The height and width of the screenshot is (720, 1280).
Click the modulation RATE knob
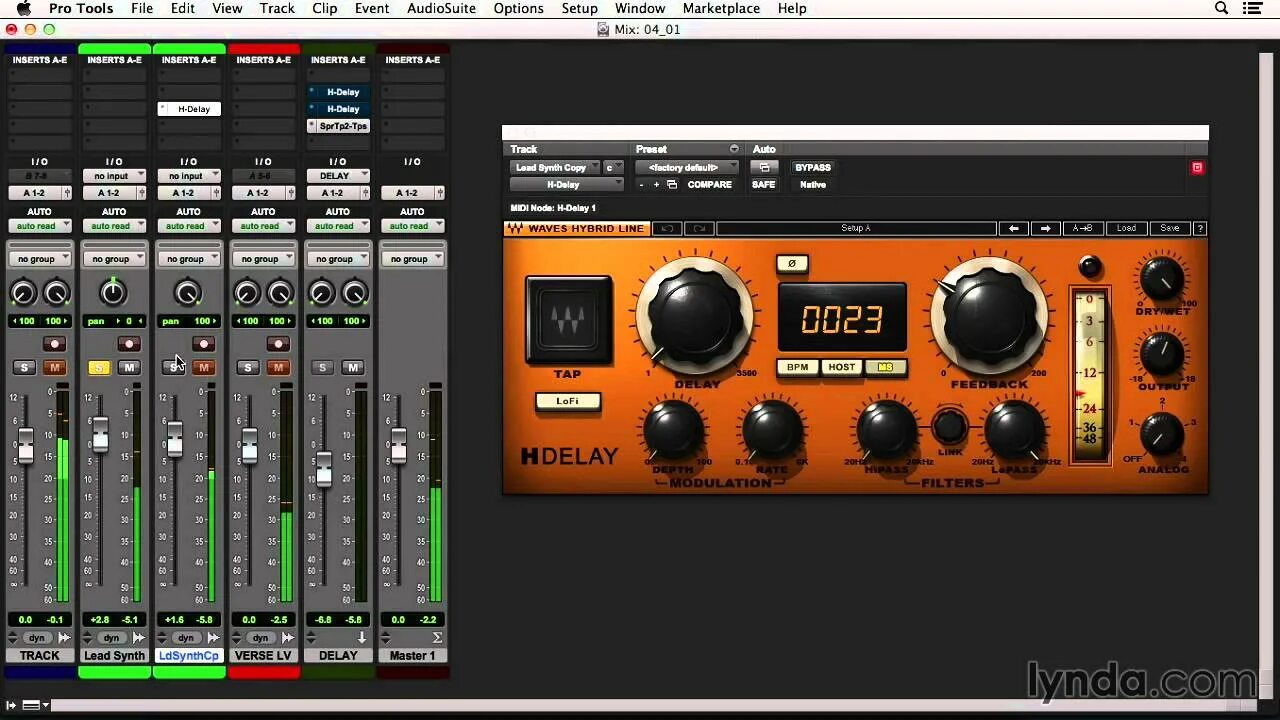(771, 431)
